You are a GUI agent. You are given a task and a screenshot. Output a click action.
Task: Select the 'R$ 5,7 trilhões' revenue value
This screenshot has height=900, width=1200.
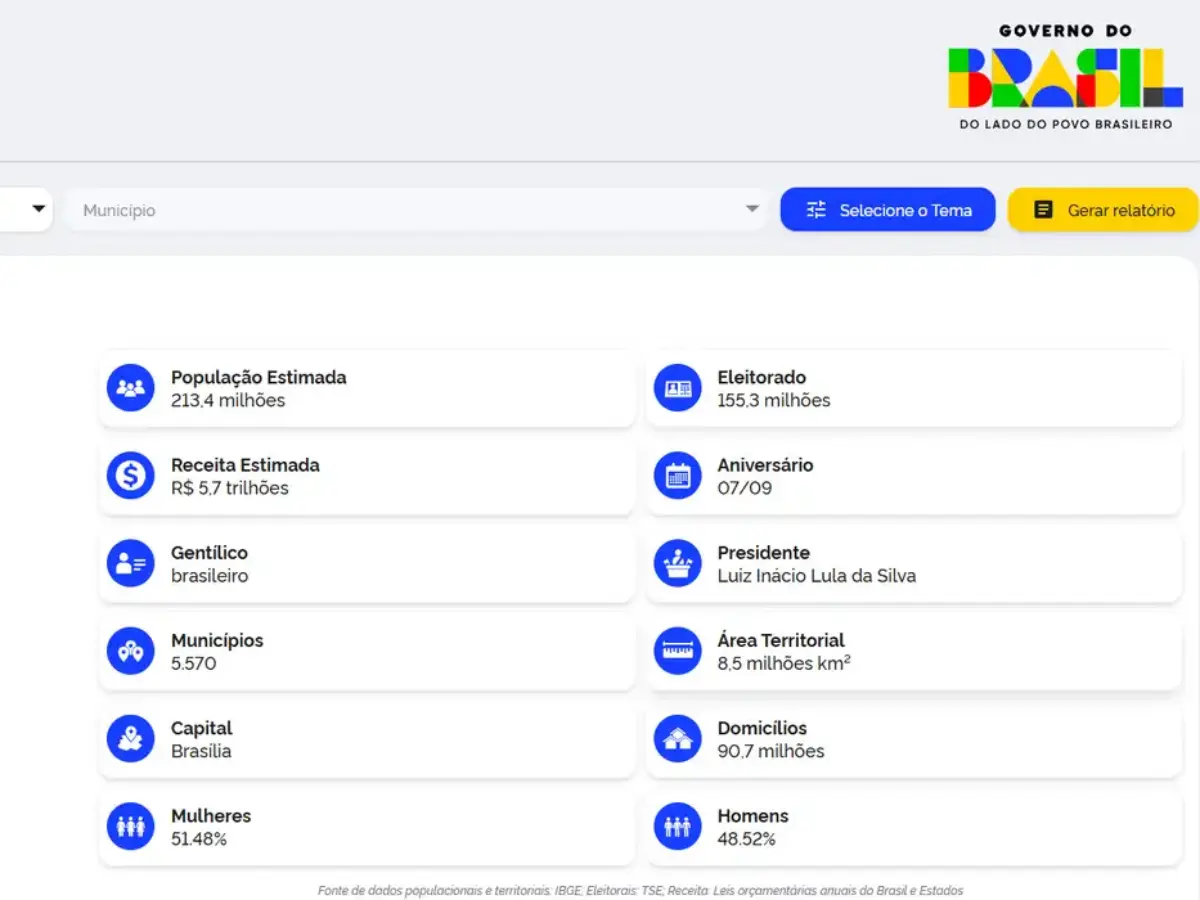[x=230, y=488]
